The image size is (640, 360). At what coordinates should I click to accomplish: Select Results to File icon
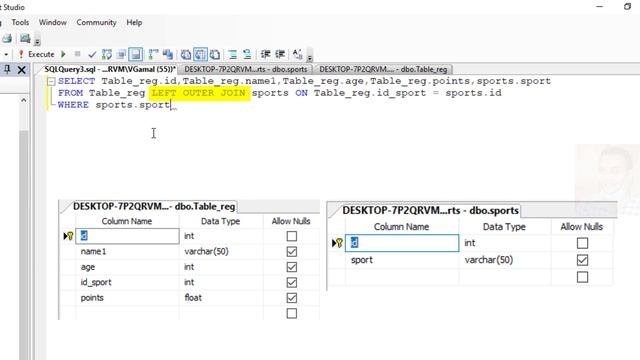215,54
